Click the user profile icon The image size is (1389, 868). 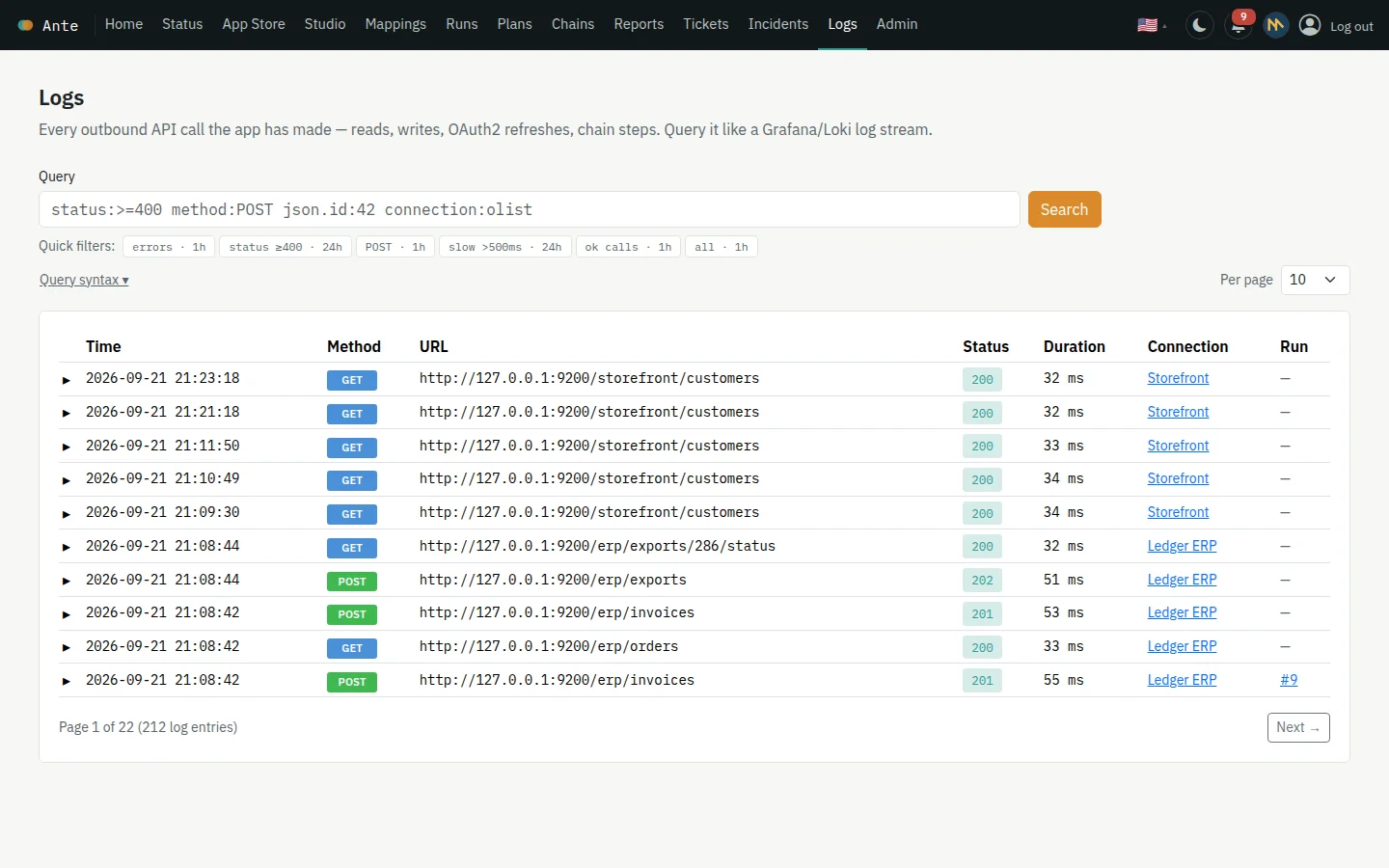[1310, 25]
